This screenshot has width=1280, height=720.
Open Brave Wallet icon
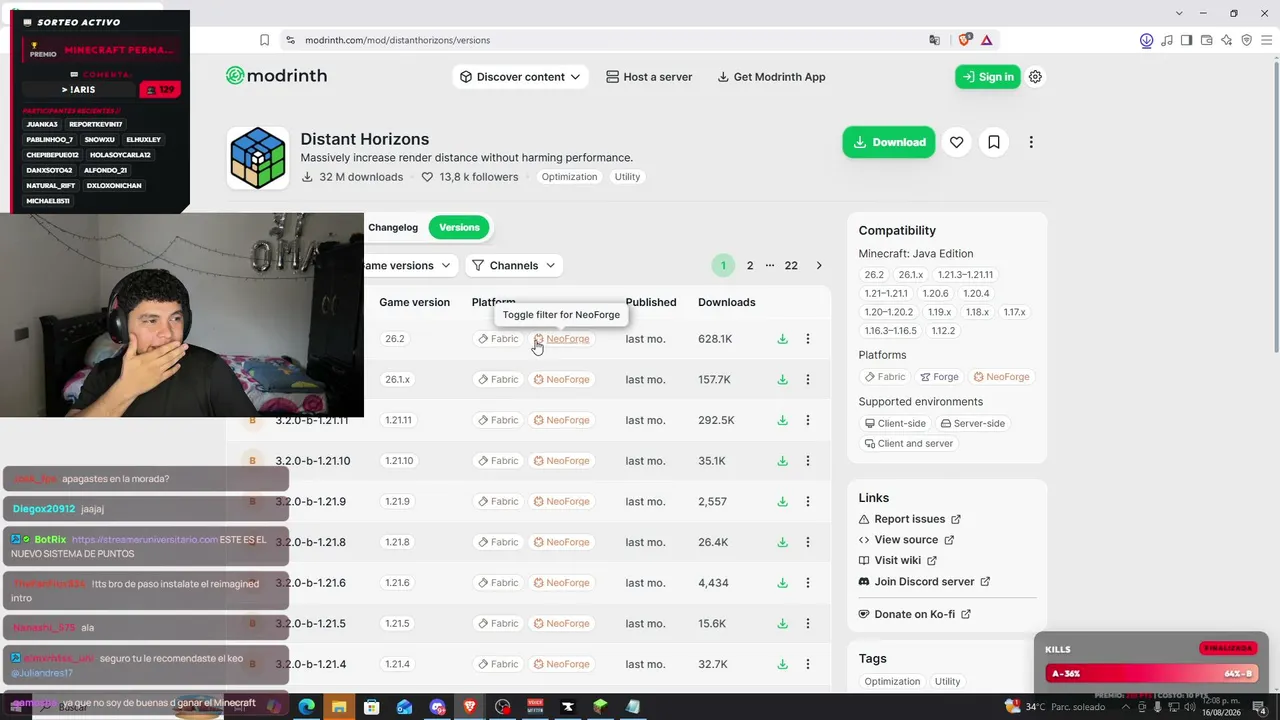point(1206,40)
